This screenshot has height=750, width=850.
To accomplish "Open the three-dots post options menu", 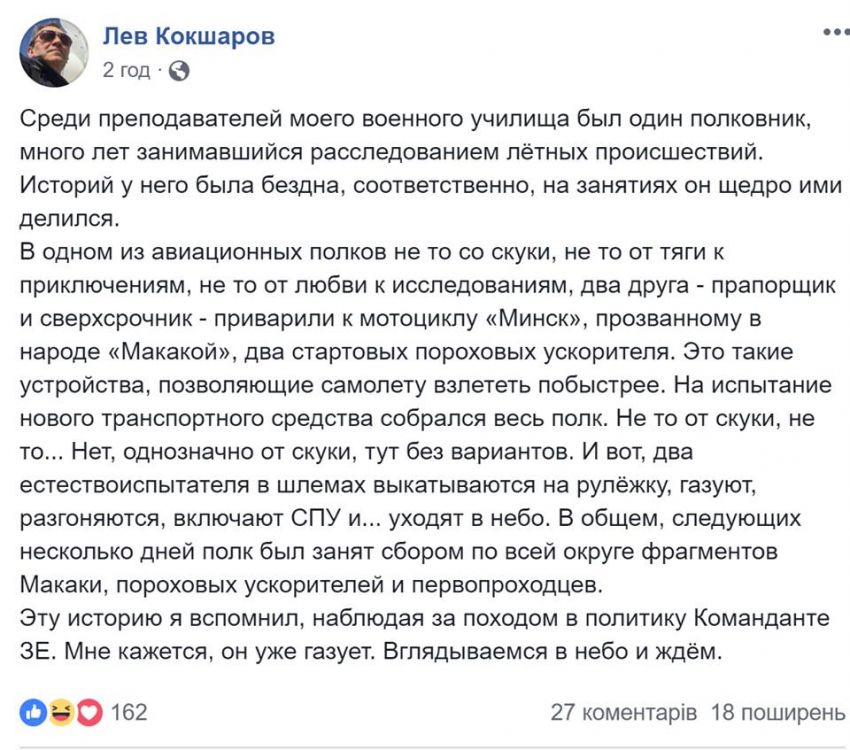I will [x=835, y=31].
